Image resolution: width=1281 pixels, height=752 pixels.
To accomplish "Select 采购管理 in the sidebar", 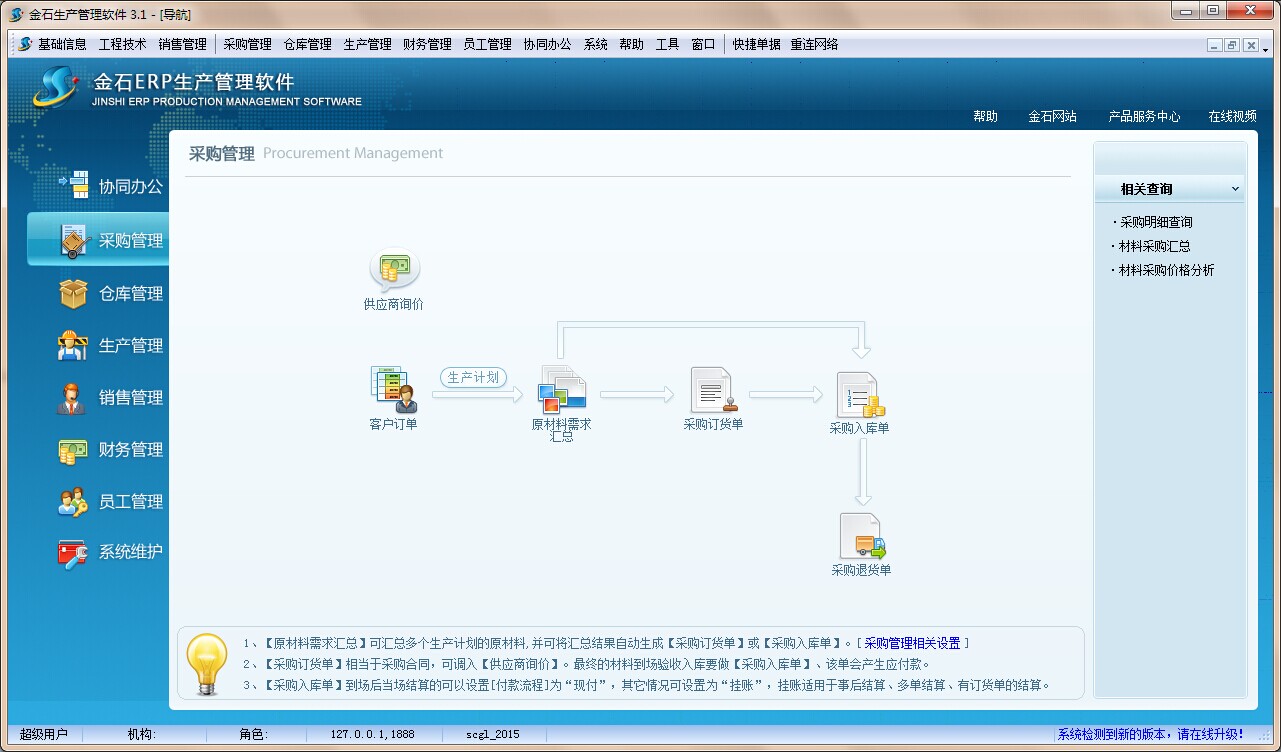I will coord(98,240).
